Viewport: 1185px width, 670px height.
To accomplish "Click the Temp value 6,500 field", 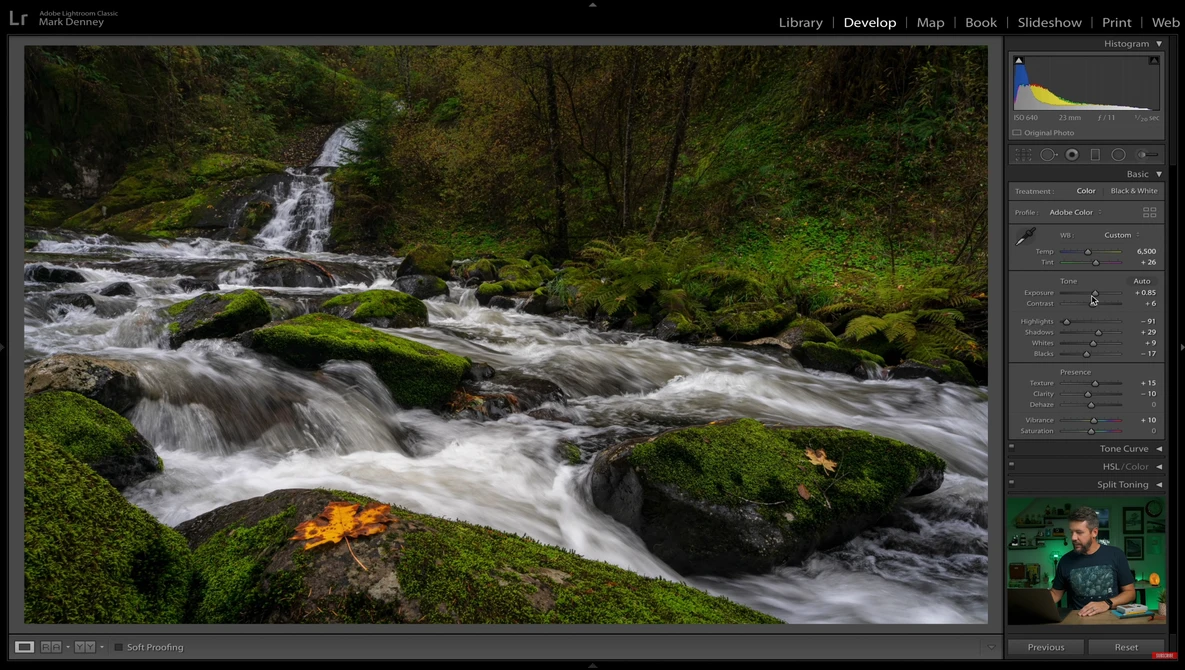I will [x=1146, y=252].
